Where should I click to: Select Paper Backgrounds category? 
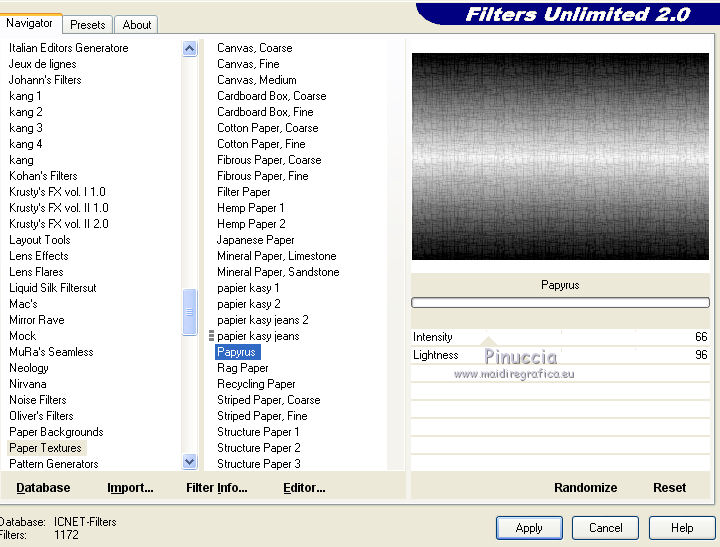click(56, 432)
